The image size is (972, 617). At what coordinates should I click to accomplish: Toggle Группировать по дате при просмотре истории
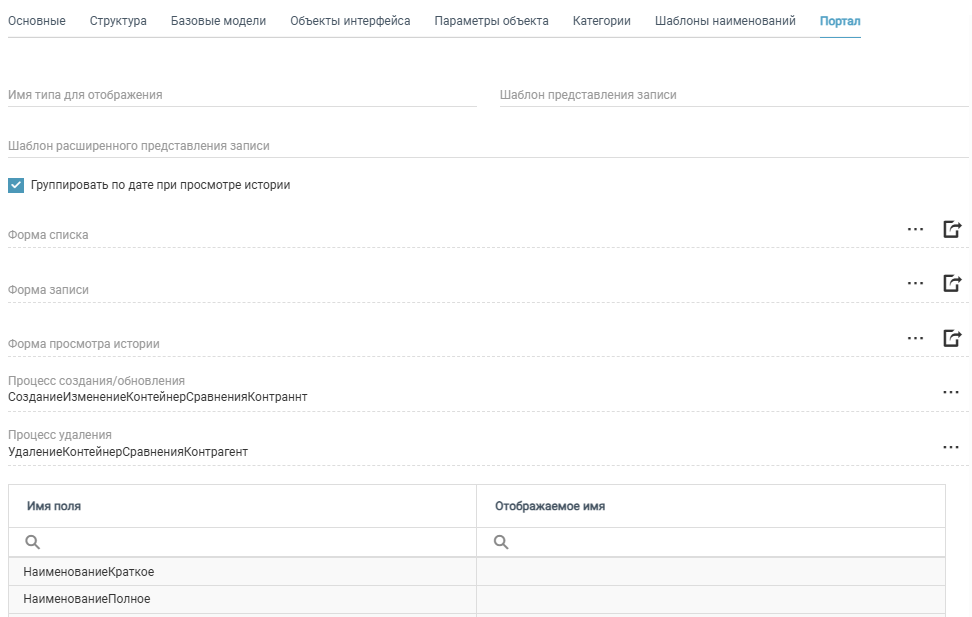point(16,185)
